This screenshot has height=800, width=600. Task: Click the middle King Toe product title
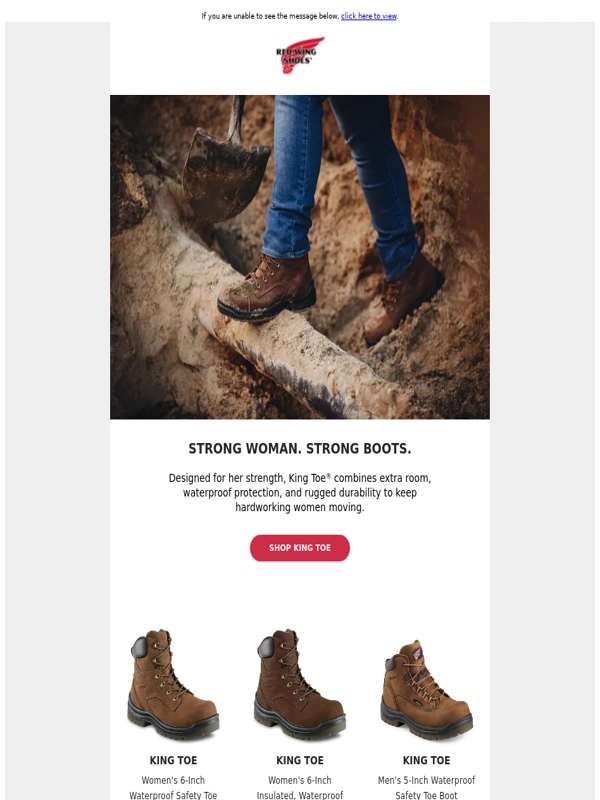point(300,760)
